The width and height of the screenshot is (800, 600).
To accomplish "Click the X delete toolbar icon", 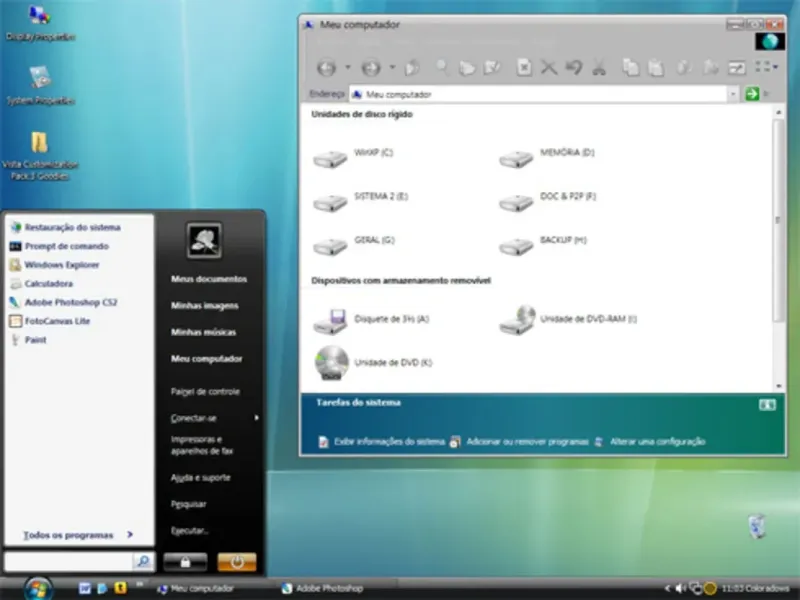I will (x=549, y=67).
